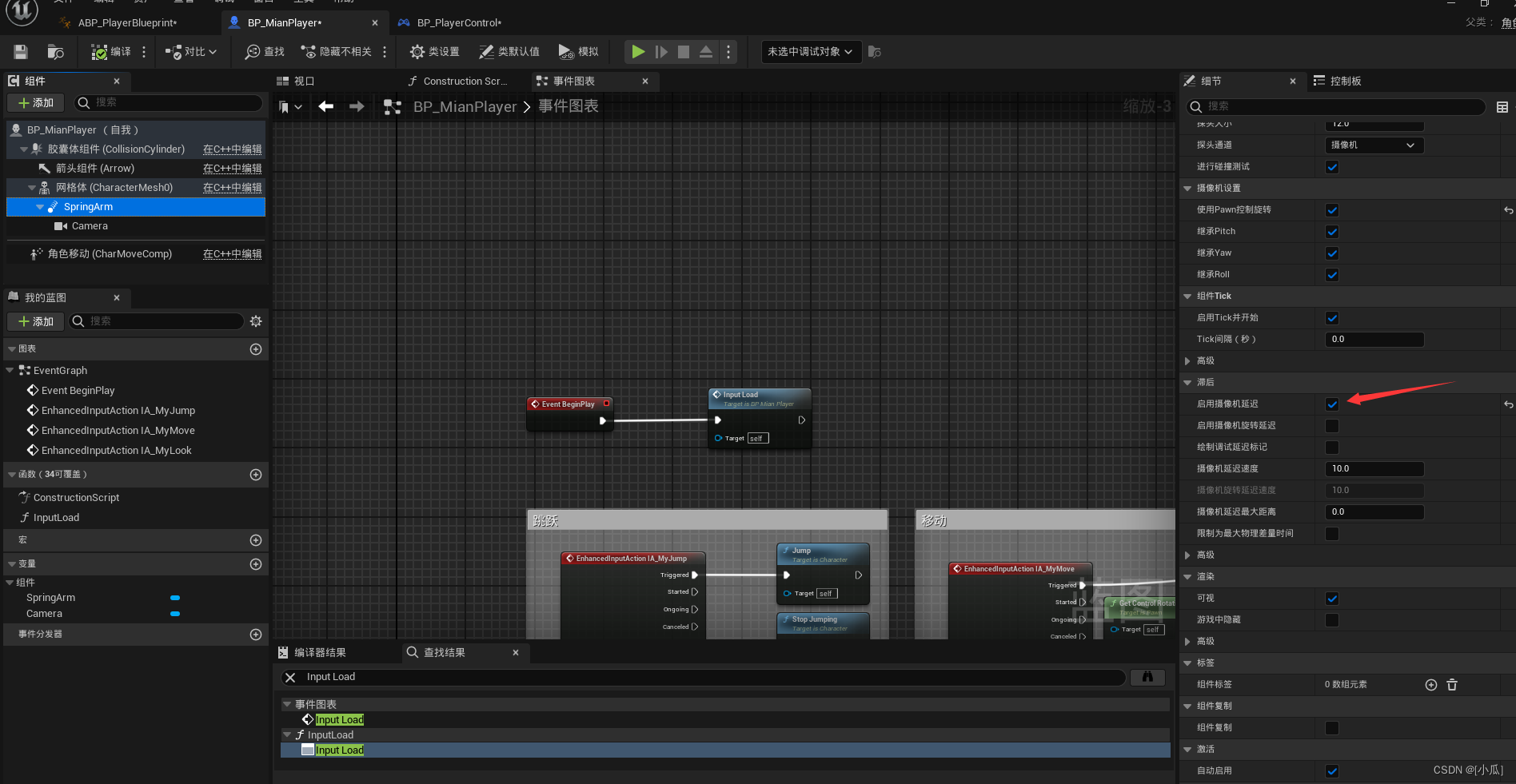Toggle 继承Yaw checkbox

[1332, 253]
